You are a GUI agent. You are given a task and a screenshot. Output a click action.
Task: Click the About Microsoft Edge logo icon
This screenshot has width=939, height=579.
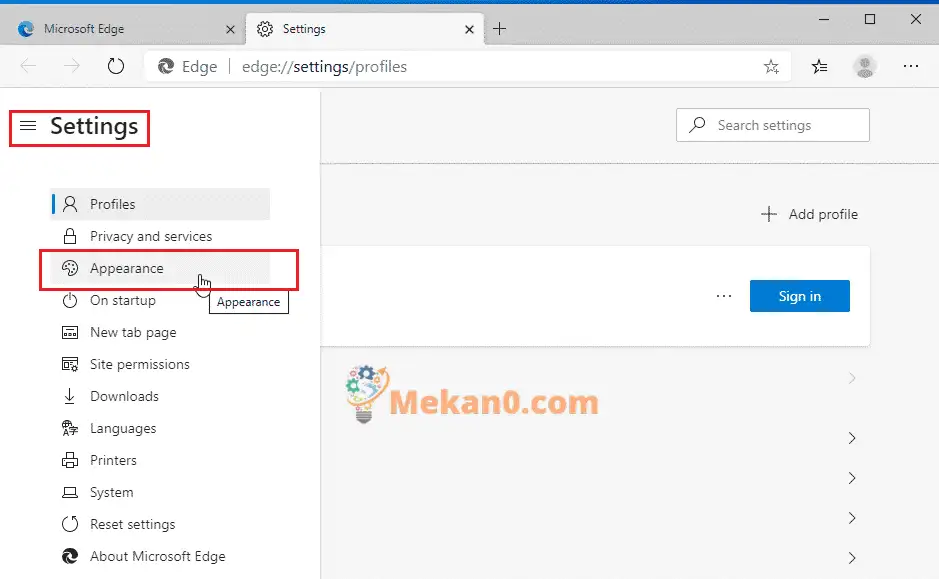(x=70, y=556)
